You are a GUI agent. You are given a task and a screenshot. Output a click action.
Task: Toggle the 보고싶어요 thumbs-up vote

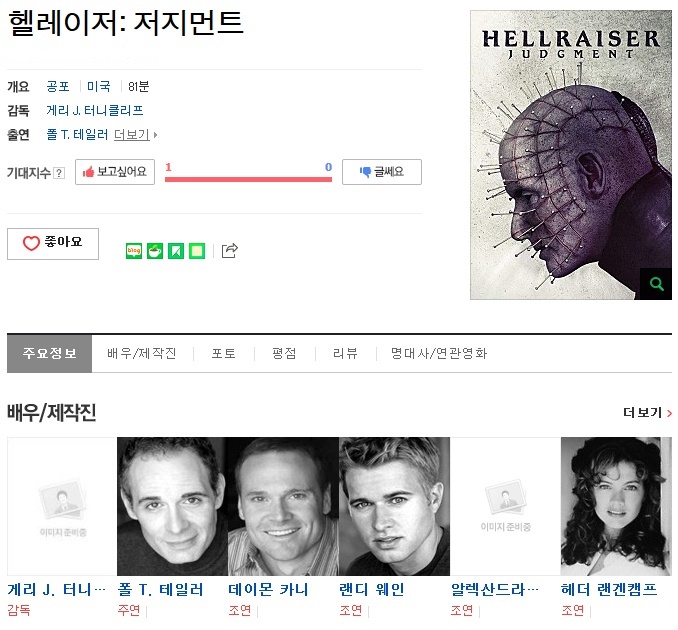[x=115, y=172]
